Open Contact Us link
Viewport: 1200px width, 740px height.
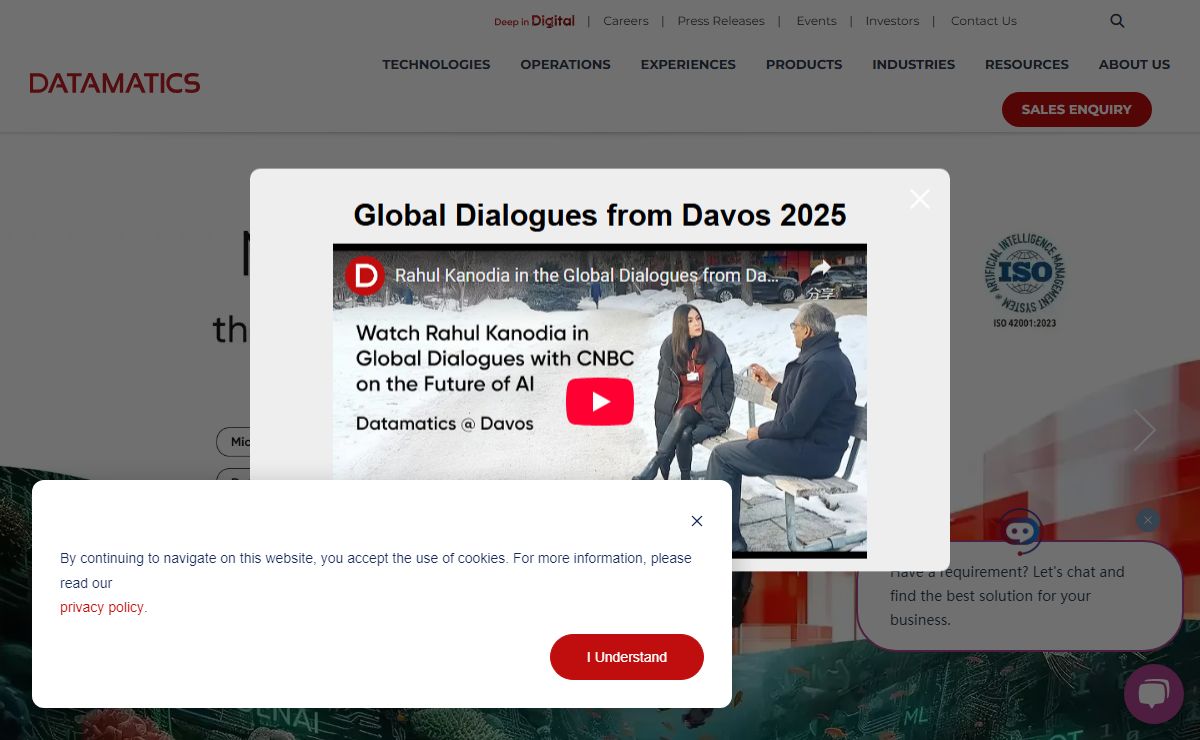click(984, 21)
